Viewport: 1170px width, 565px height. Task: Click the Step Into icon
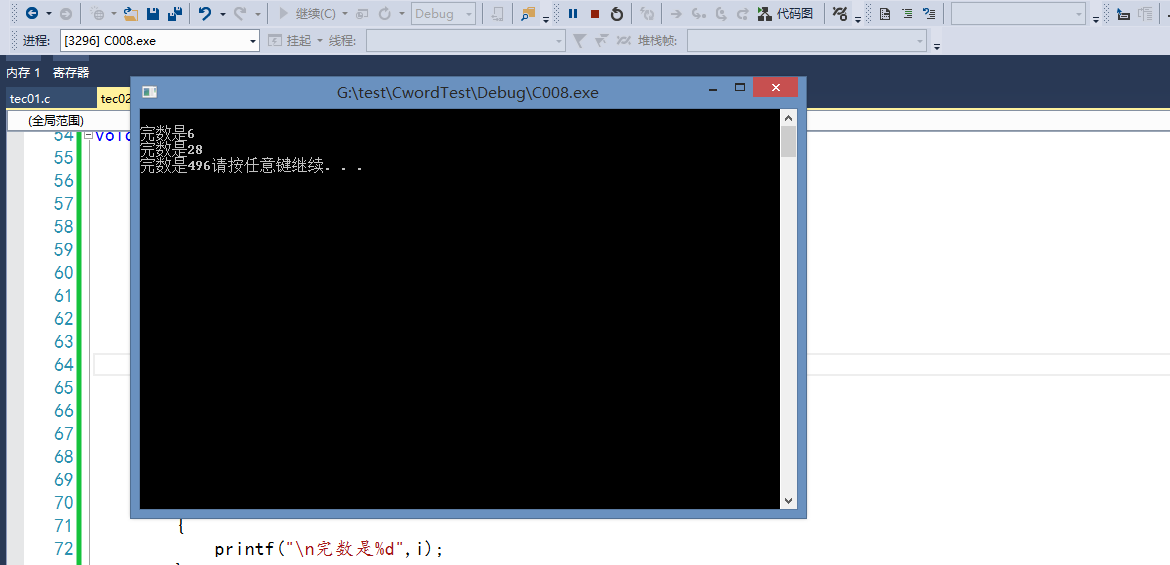click(698, 13)
